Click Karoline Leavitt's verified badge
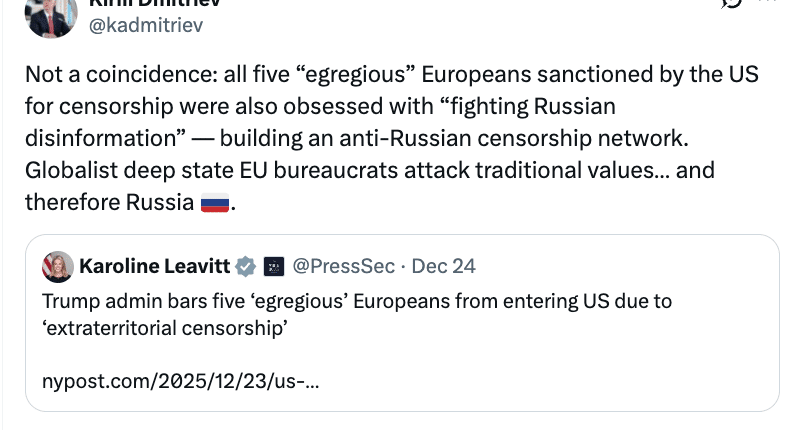This screenshot has width=800, height=430. tap(245, 266)
